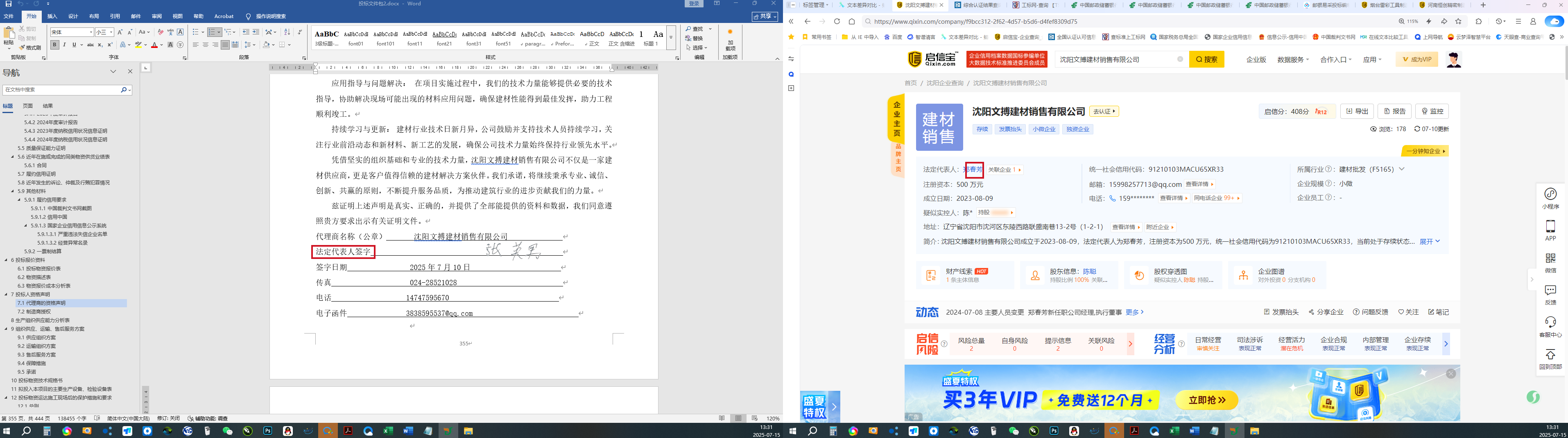The width and height of the screenshot is (1568, 438).
Task: Show or hide paragraph marks in Word
Action: pos(299,32)
